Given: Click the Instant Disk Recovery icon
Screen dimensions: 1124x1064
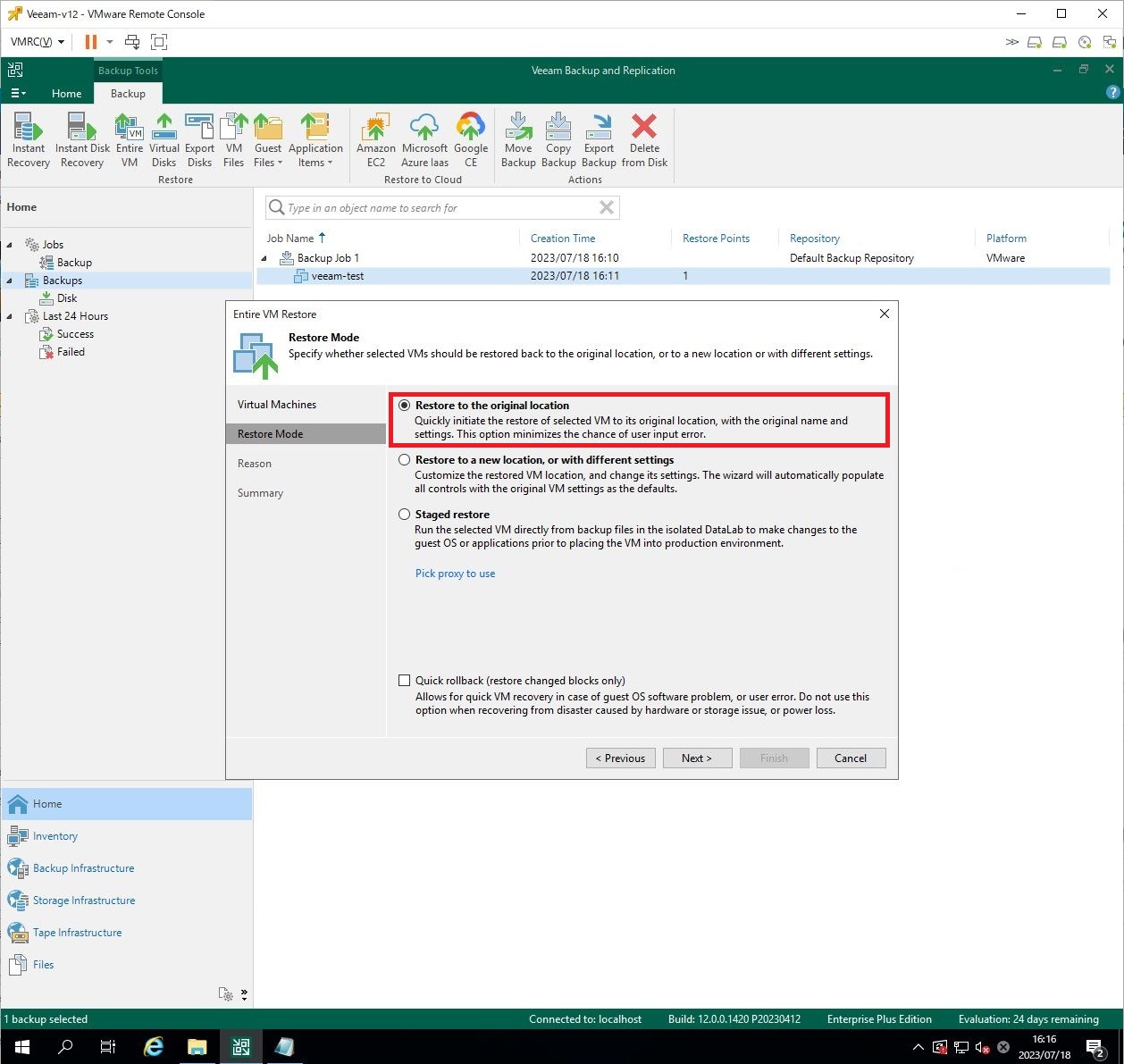Looking at the screenshot, I should [x=82, y=139].
